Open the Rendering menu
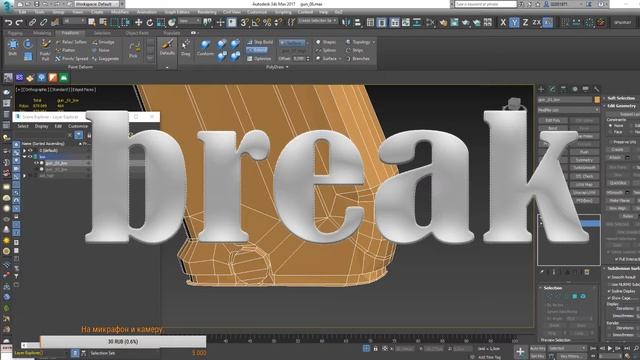640x360 pixels. (x=207, y=12)
